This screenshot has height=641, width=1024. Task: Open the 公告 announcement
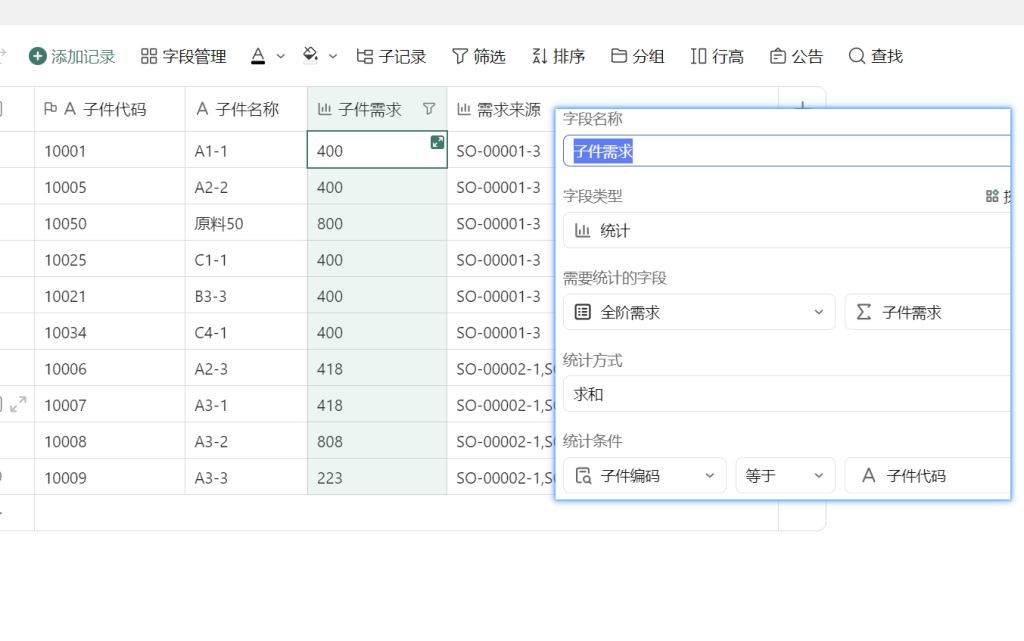click(x=796, y=56)
